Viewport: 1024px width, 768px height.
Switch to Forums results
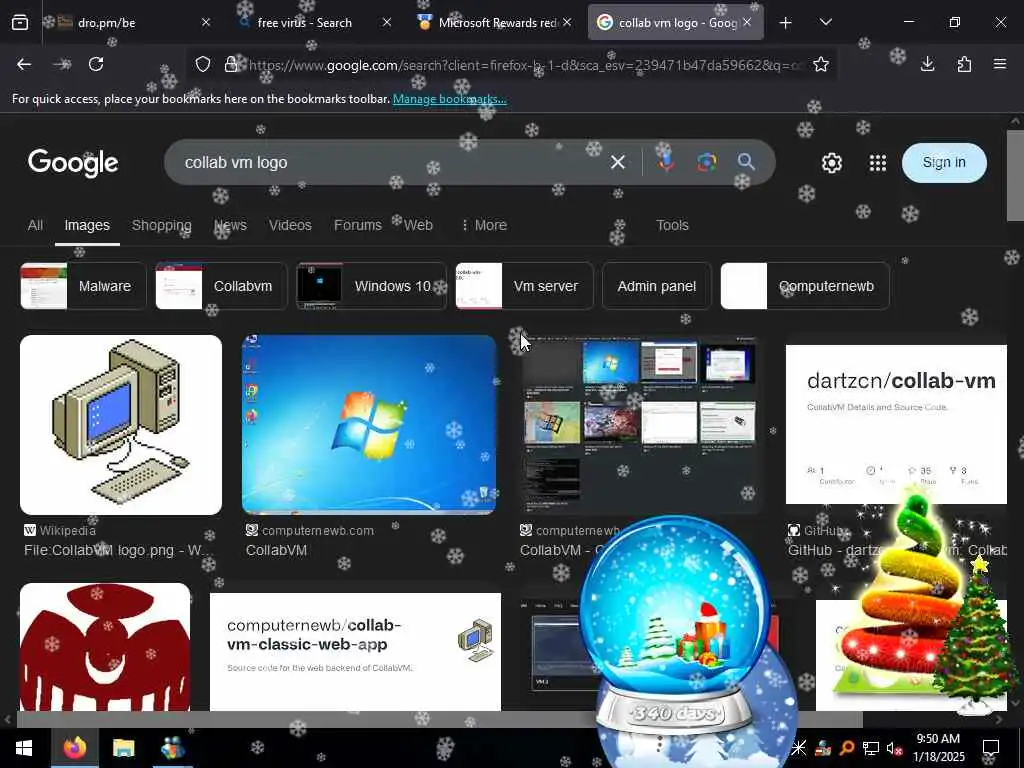(x=357, y=225)
